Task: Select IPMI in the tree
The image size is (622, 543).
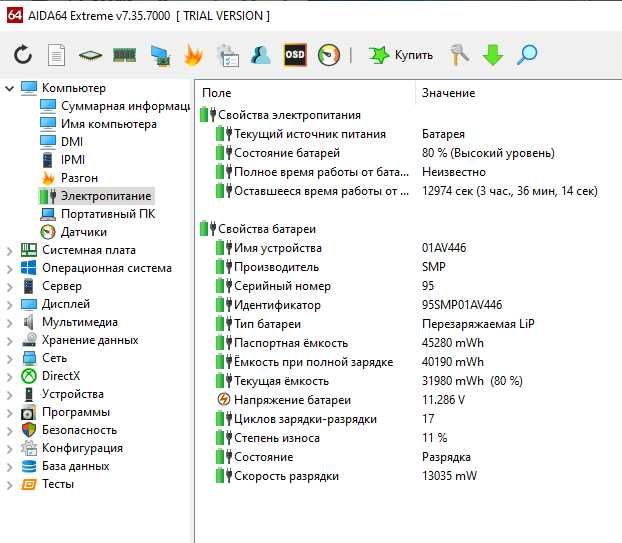Action: (73, 159)
